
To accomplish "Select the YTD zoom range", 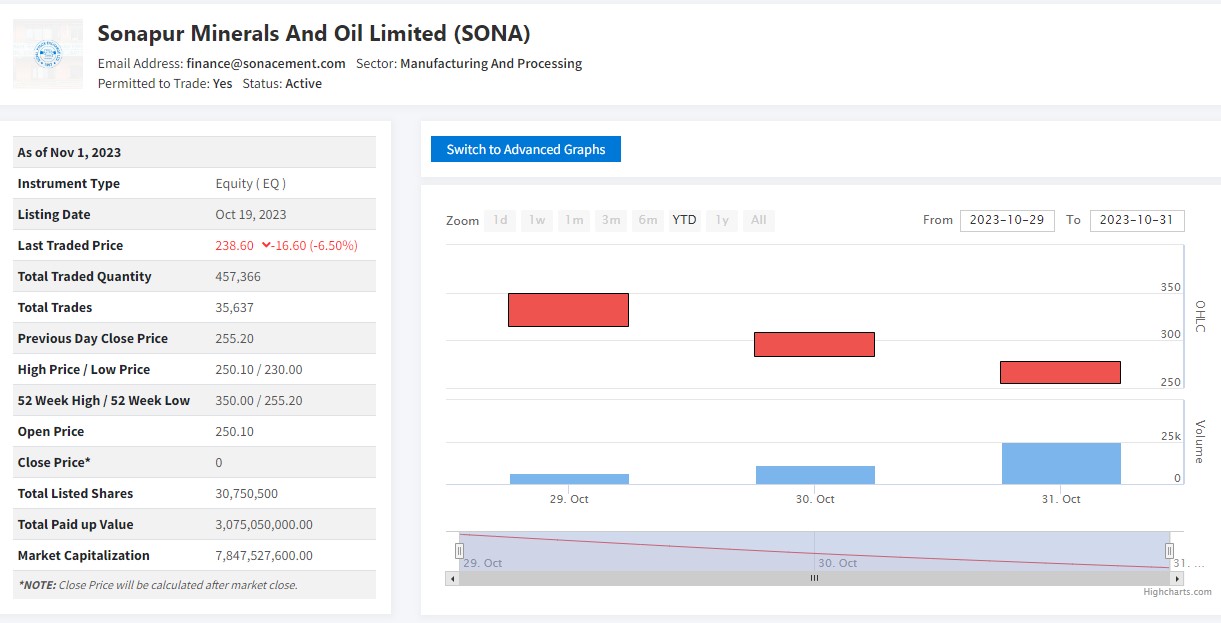I will [x=684, y=220].
